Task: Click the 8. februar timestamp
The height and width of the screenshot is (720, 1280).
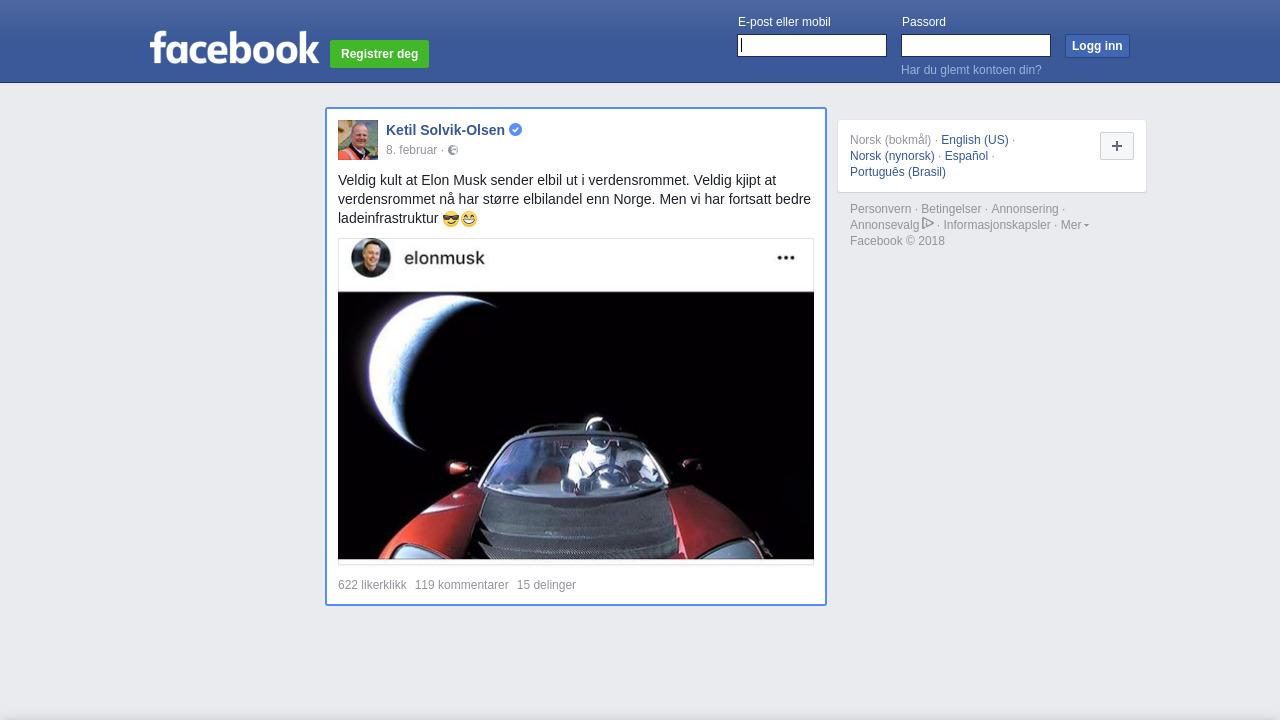Action: 411,150
